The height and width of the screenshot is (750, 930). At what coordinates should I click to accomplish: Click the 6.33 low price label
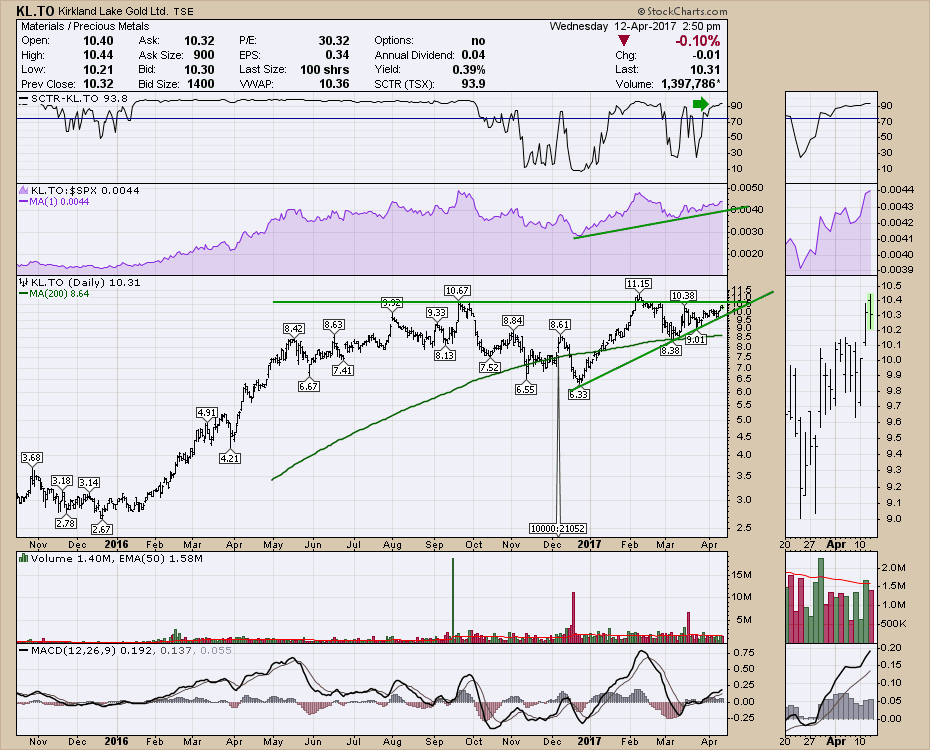click(x=579, y=394)
